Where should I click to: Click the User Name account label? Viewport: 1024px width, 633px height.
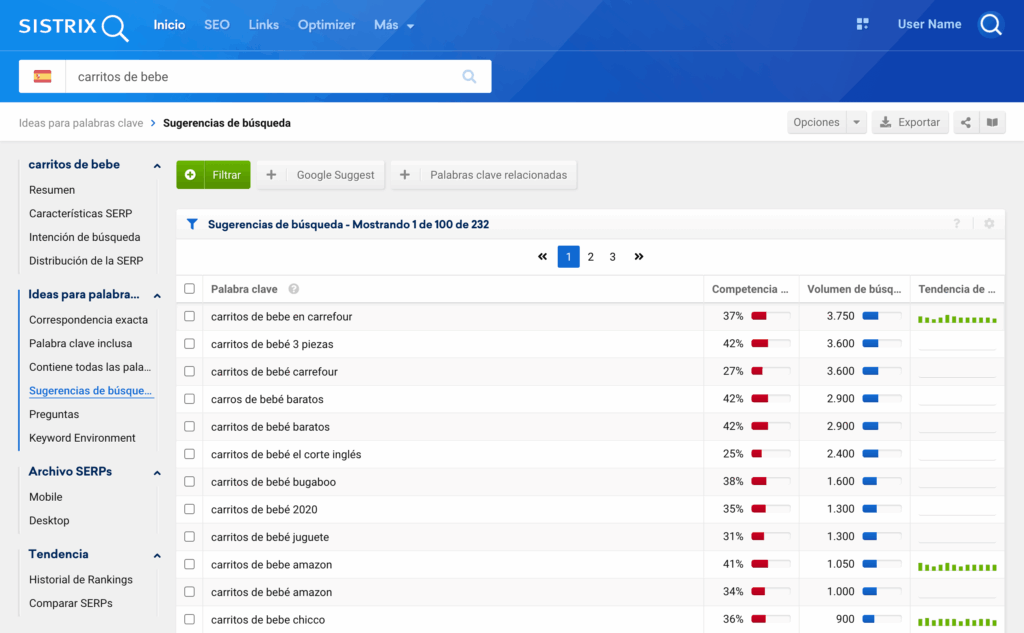tap(929, 24)
